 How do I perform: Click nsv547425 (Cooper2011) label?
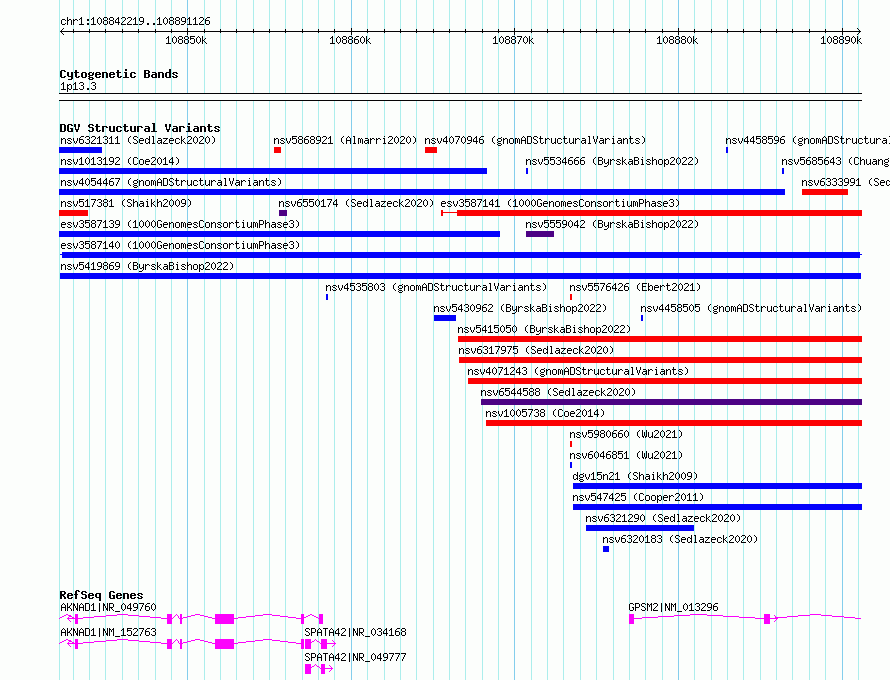pyautogui.click(x=638, y=497)
